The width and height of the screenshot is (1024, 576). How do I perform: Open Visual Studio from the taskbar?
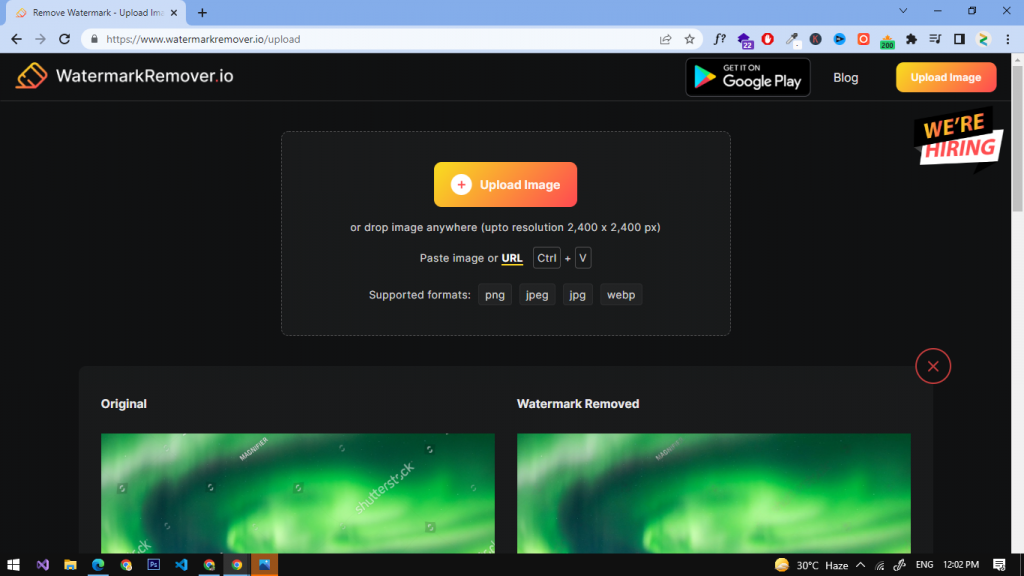pos(42,565)
